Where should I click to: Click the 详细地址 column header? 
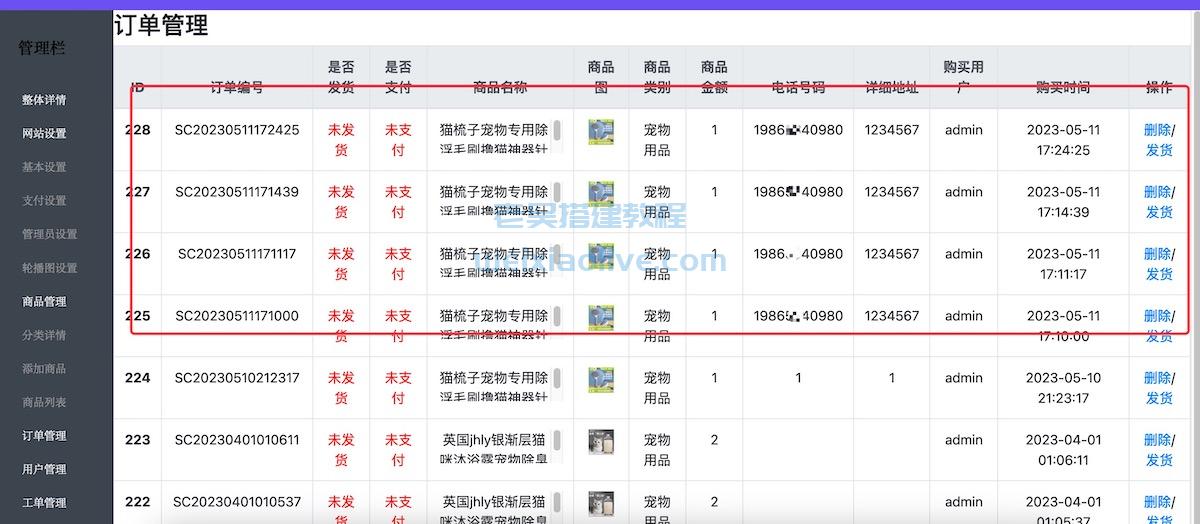(892, 88)
